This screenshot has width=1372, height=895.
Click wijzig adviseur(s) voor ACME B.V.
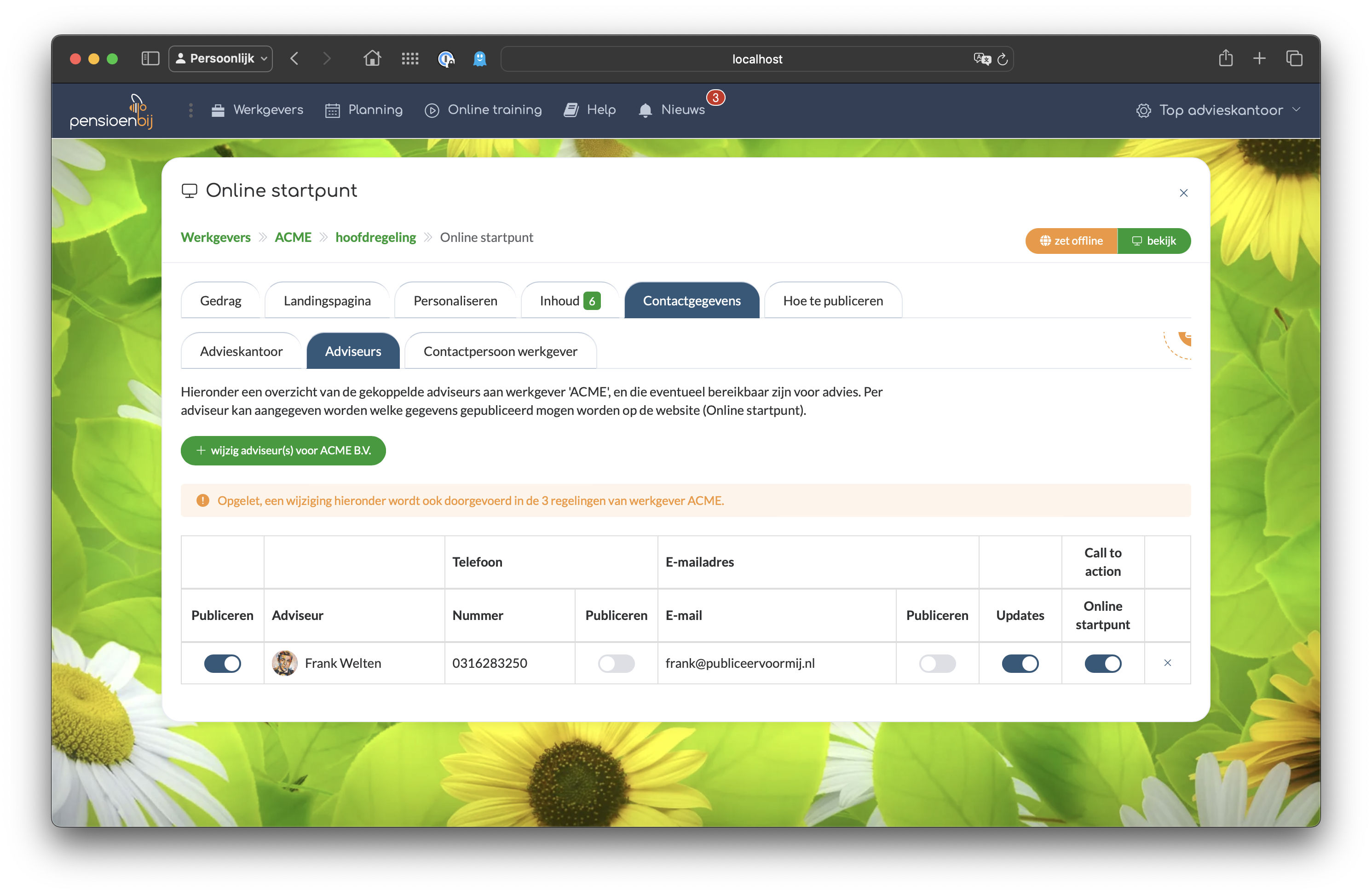tap(283, 450)
